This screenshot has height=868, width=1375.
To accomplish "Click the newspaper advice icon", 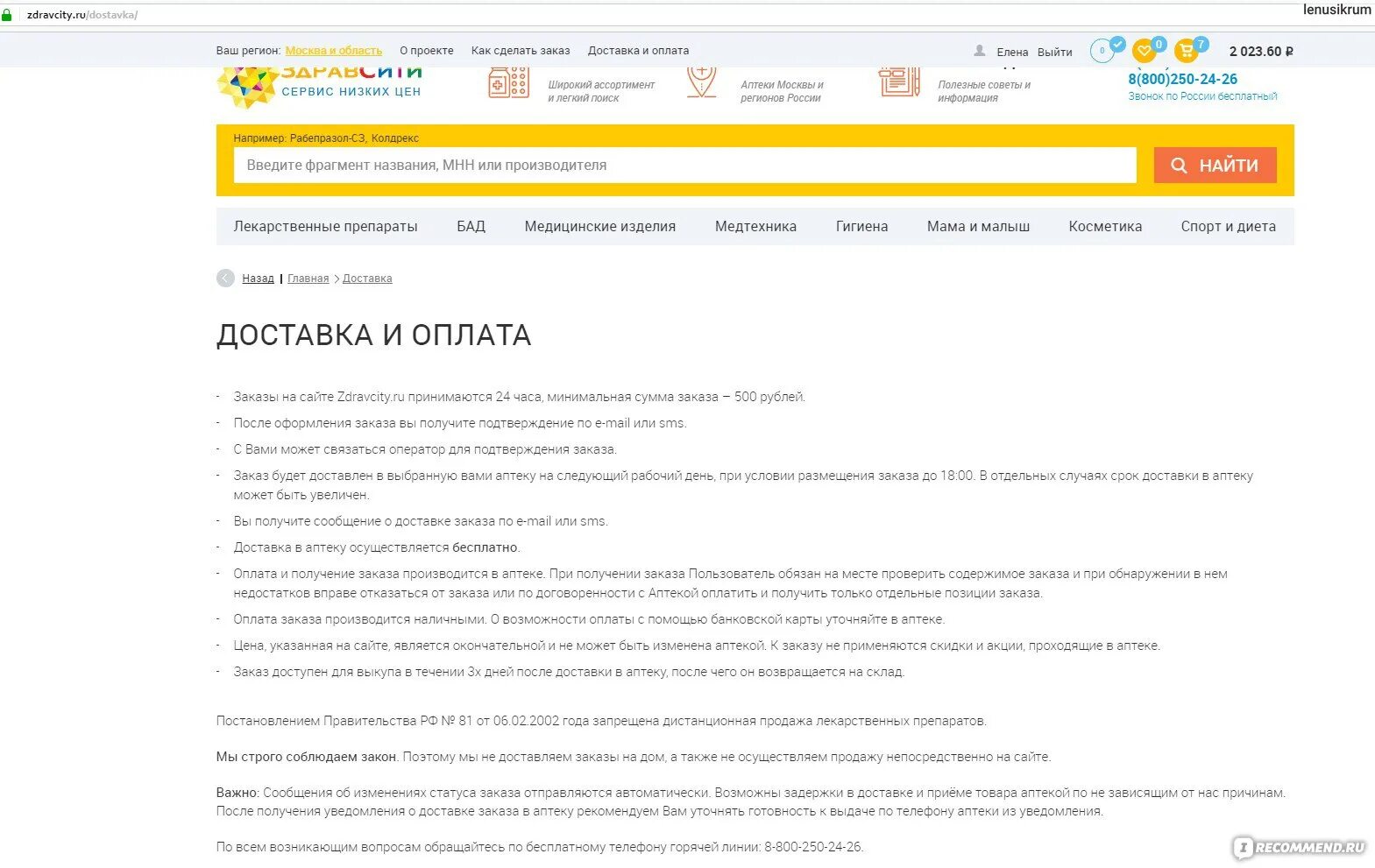I will (x=899, y=82).
